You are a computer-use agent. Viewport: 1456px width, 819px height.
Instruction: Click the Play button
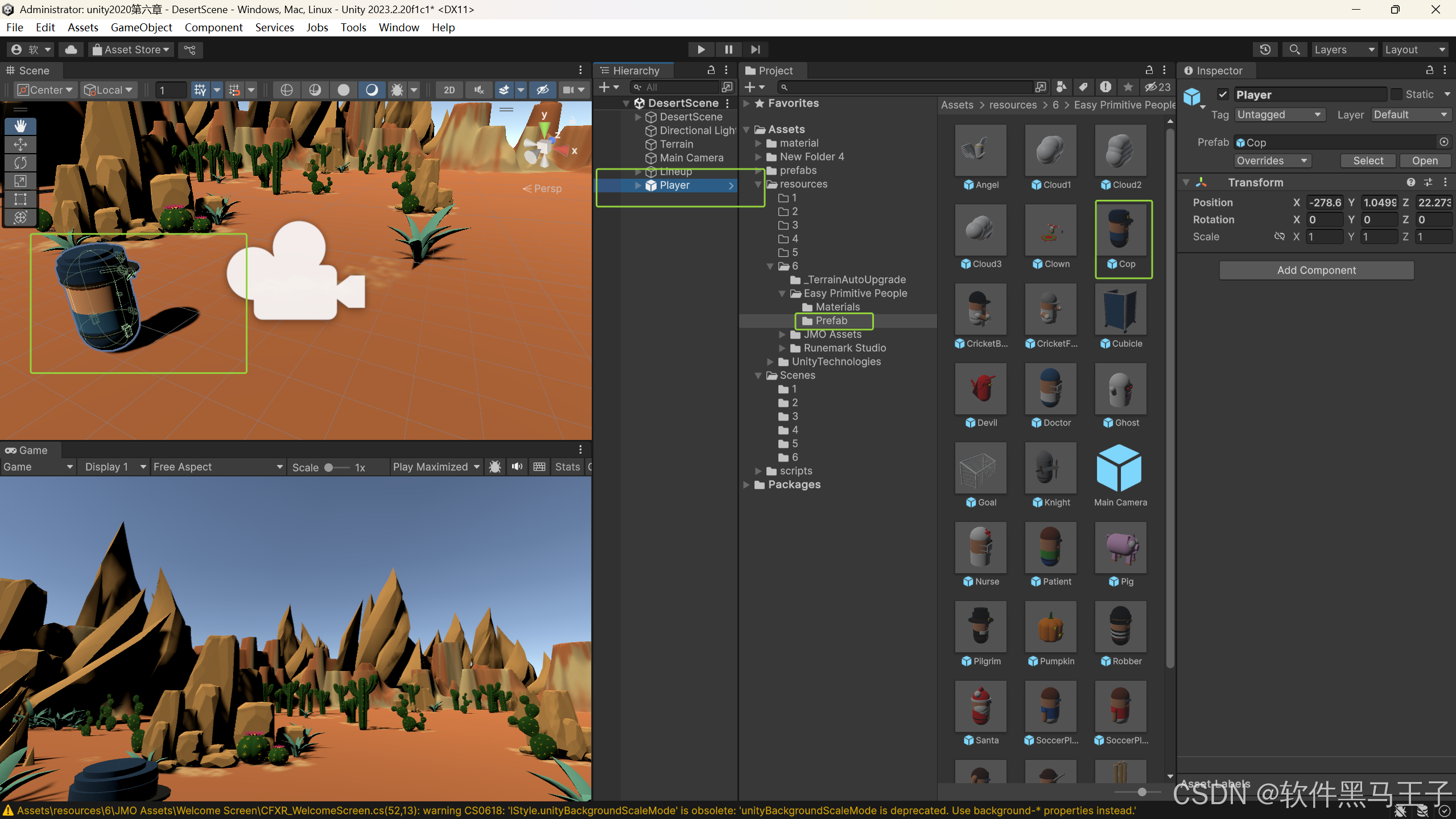point(701,50)
